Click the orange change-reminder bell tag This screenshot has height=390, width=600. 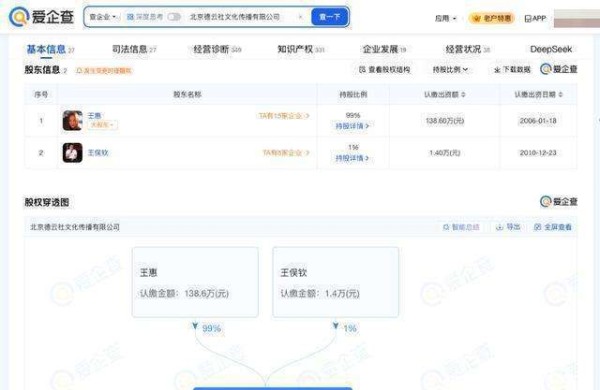click(104, 70)
